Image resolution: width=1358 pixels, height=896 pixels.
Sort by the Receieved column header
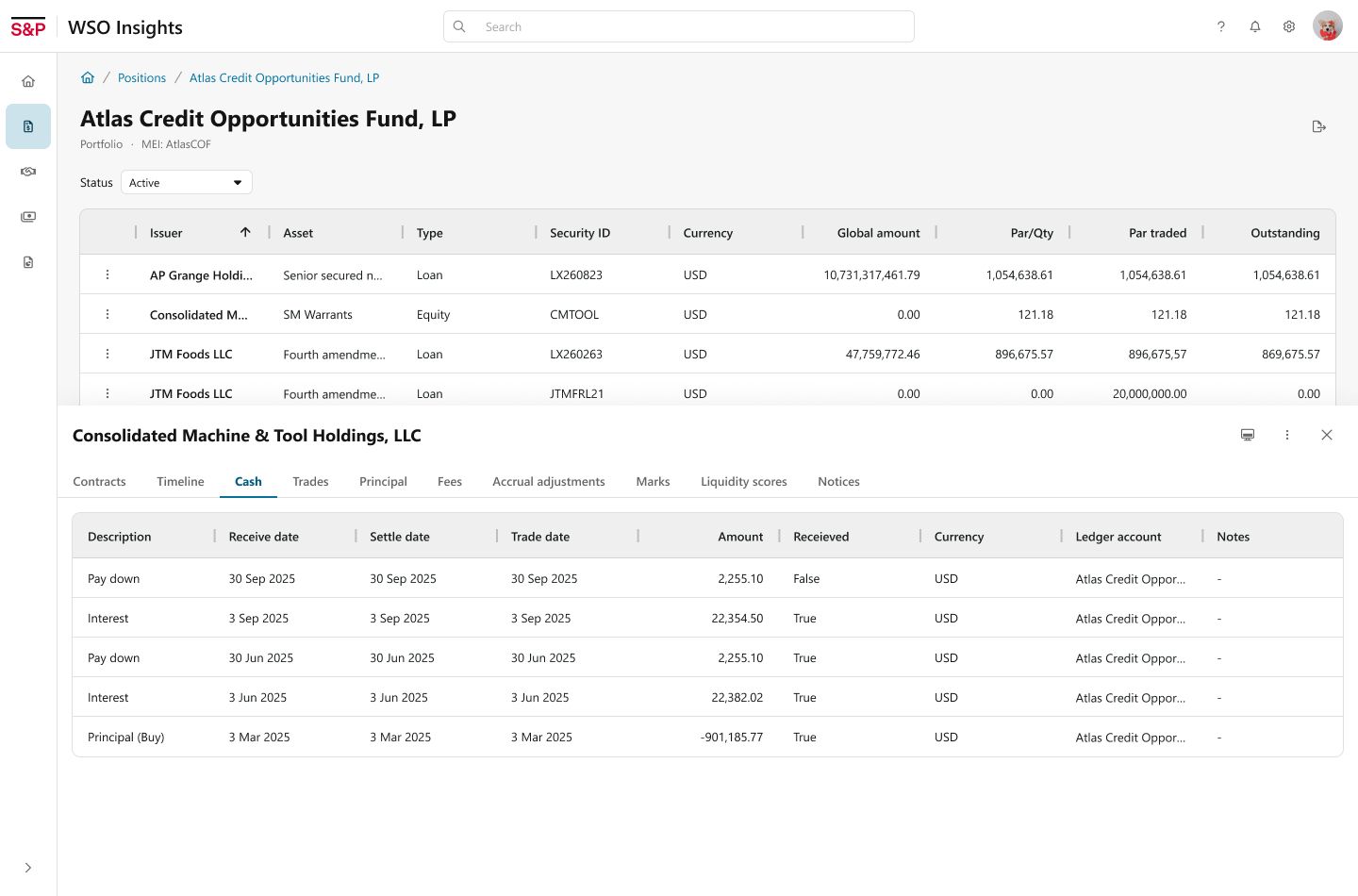[x=821, y=537]
